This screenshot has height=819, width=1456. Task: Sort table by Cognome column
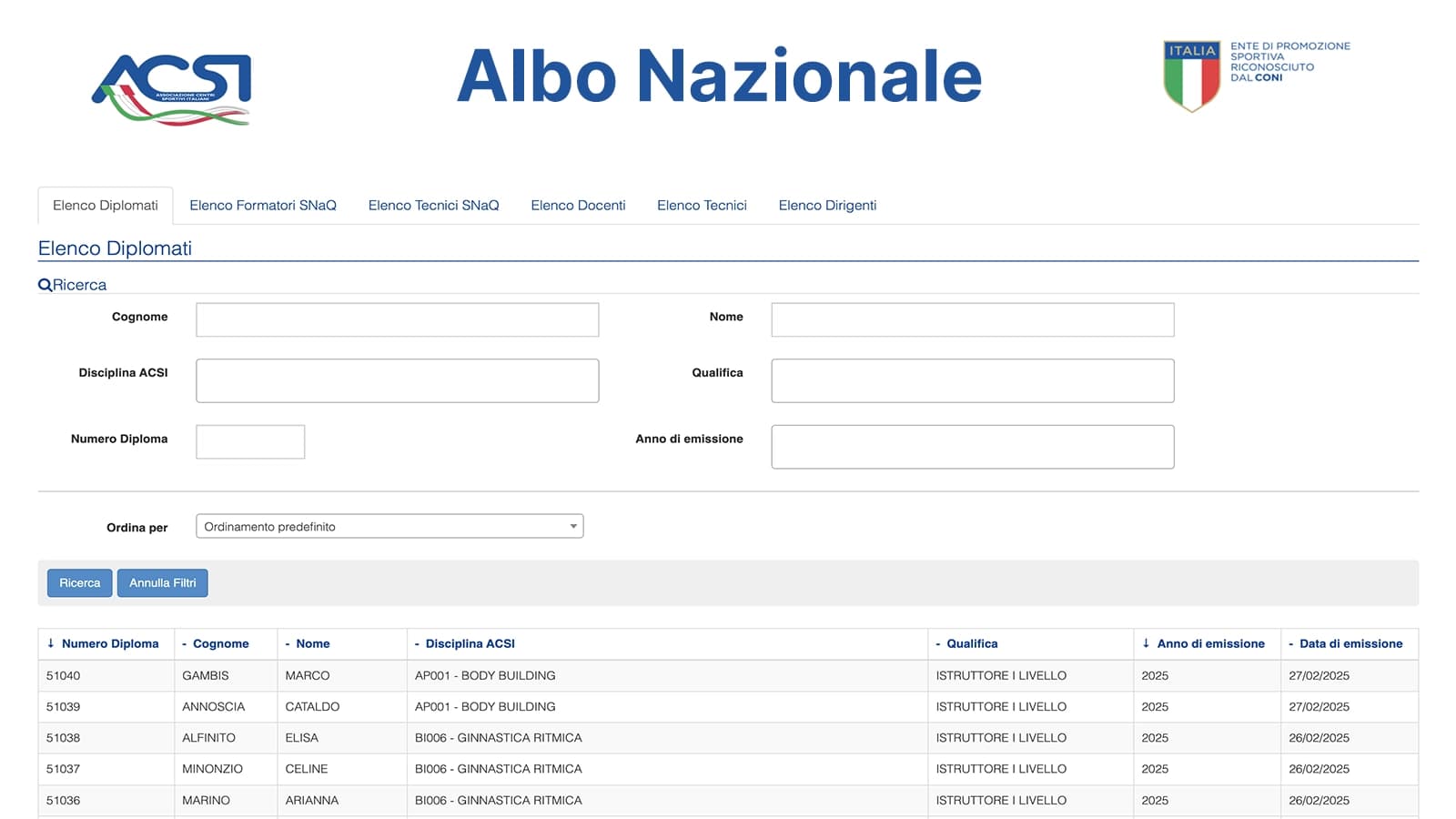(220, 643)
